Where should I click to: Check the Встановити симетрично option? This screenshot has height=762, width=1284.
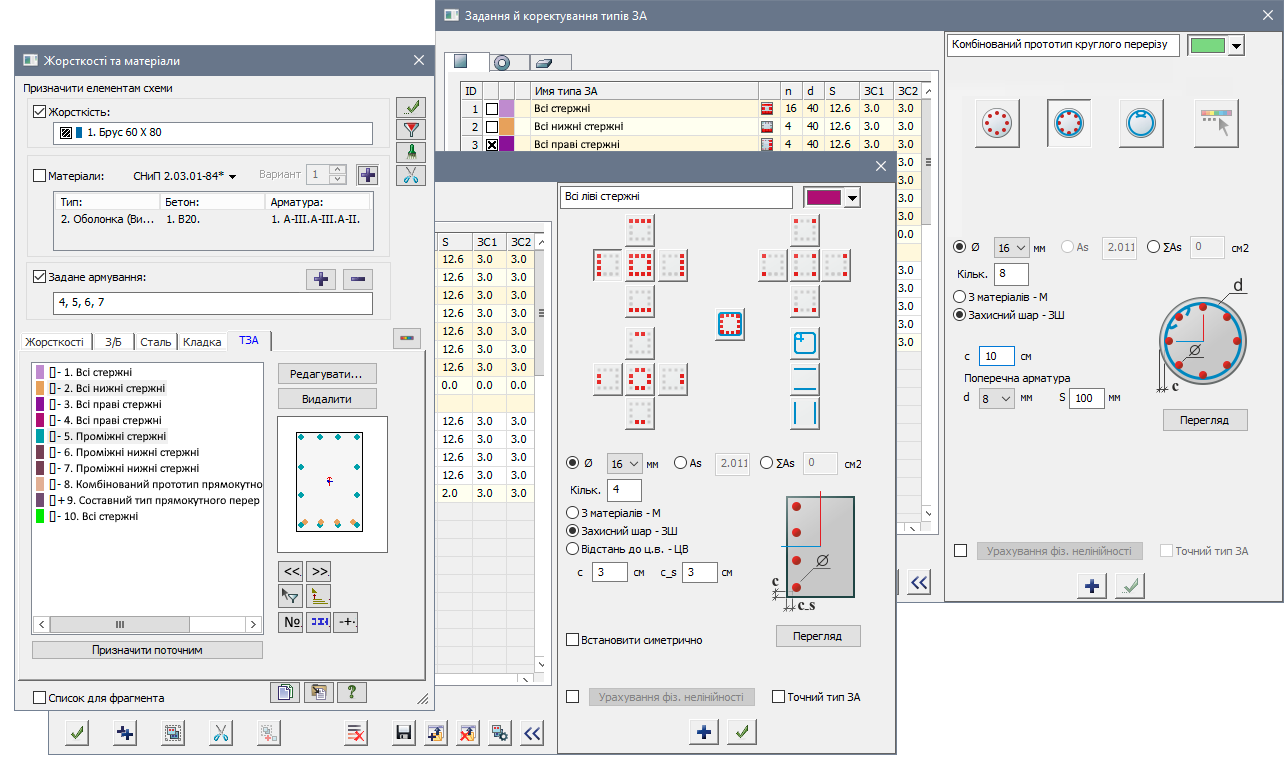(x=573, y=640)
